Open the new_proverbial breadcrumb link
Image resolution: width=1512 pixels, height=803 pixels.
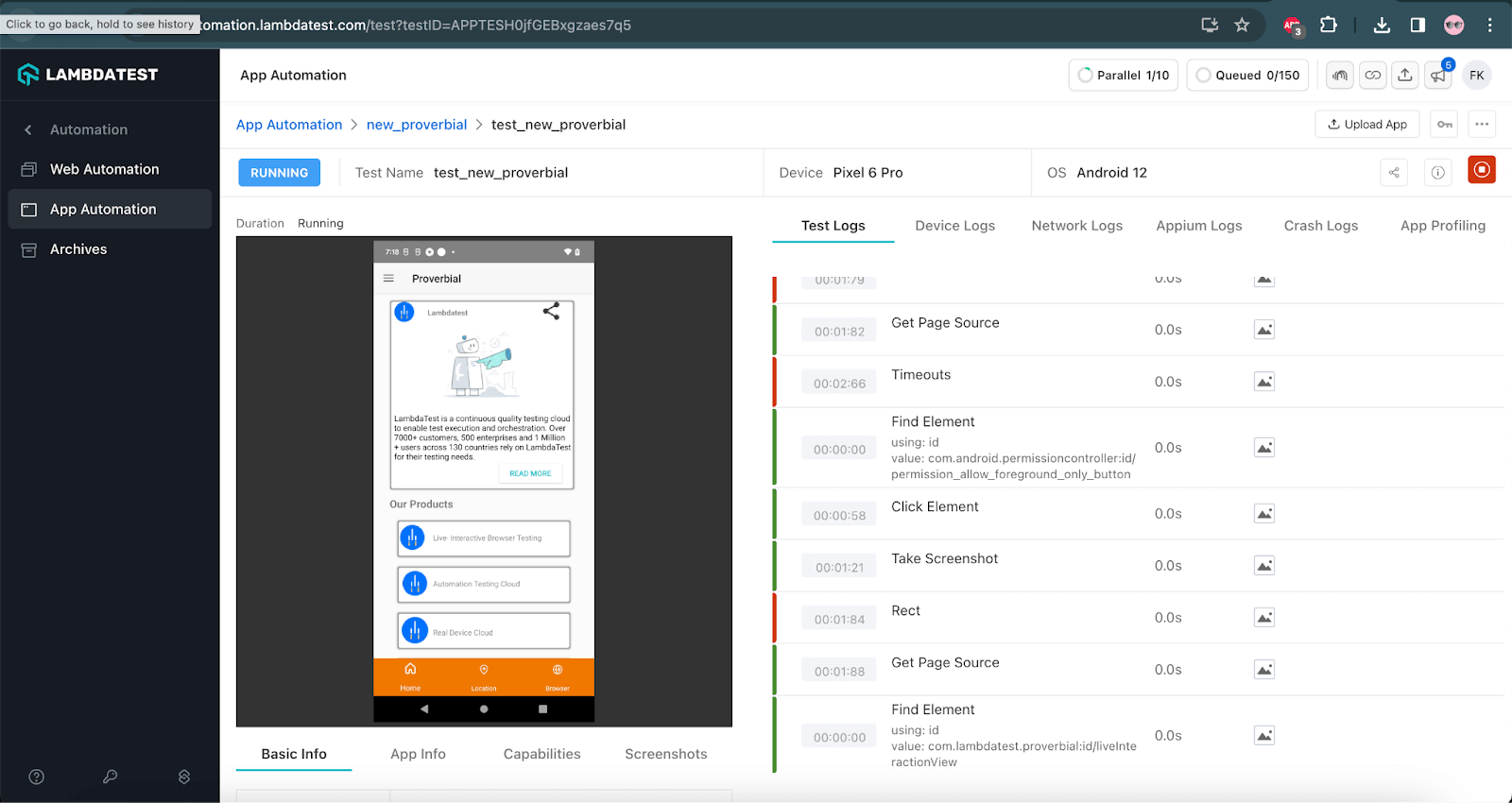pyautogui.click(x=417, y=125)
